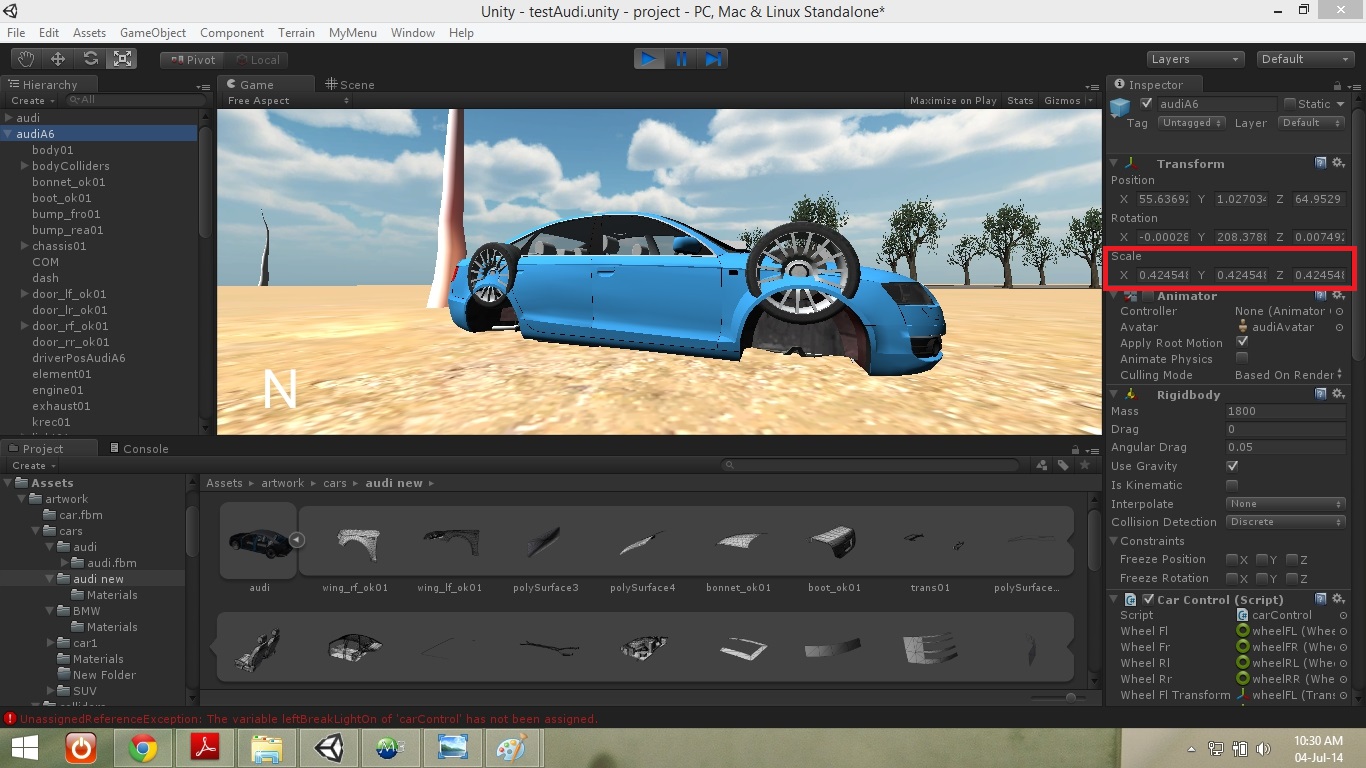
Task: Select wing_rf_ok01 mesh asset
Action: click(355, 543)
